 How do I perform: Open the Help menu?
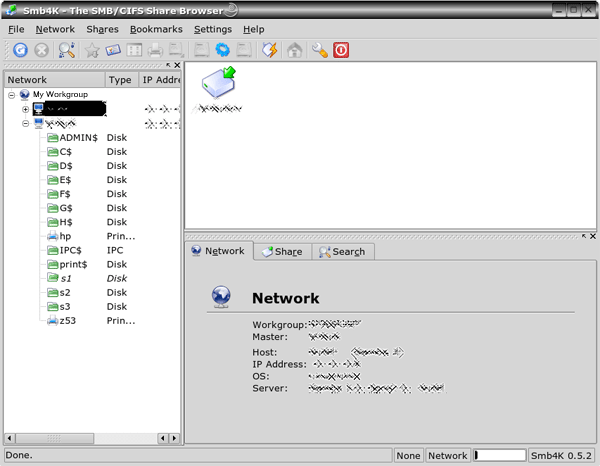pyautogui.click(x=254, y=29)
